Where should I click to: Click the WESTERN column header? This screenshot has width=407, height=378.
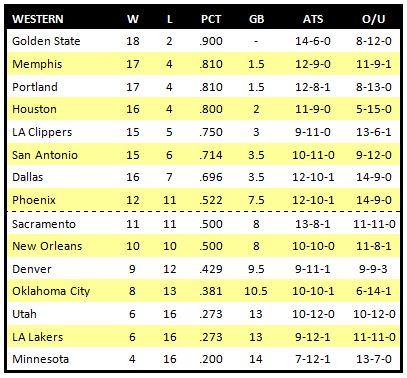[x=38, y=19]
